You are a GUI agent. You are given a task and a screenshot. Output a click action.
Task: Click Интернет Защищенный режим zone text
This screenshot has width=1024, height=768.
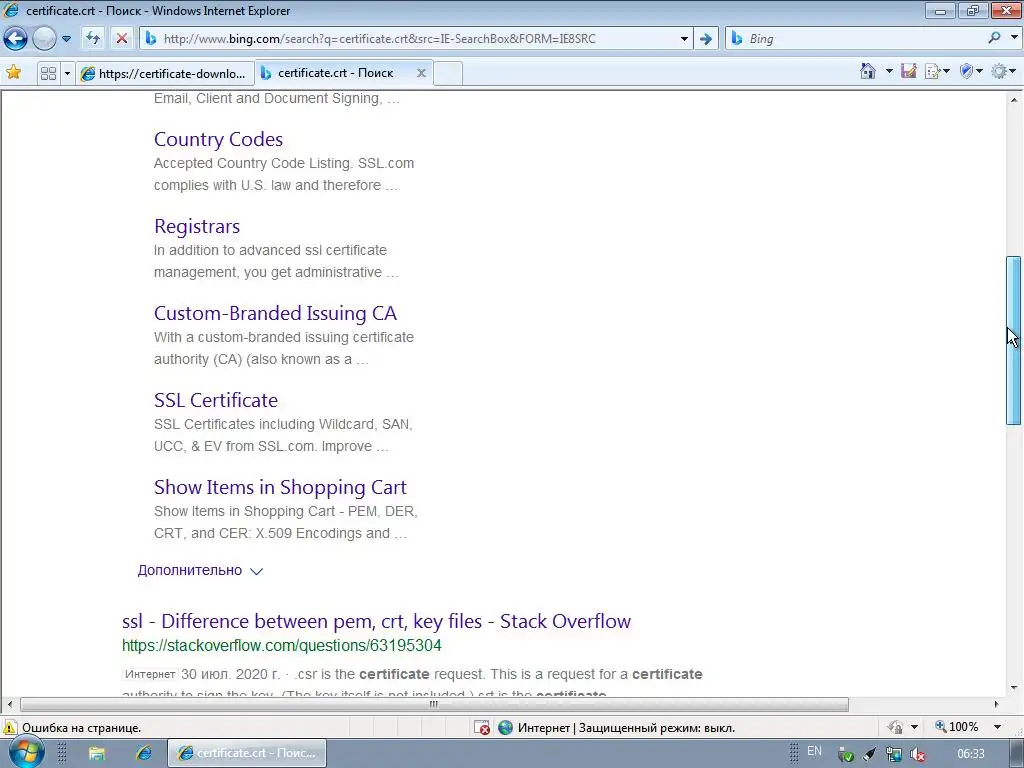[x=626, y=728]
